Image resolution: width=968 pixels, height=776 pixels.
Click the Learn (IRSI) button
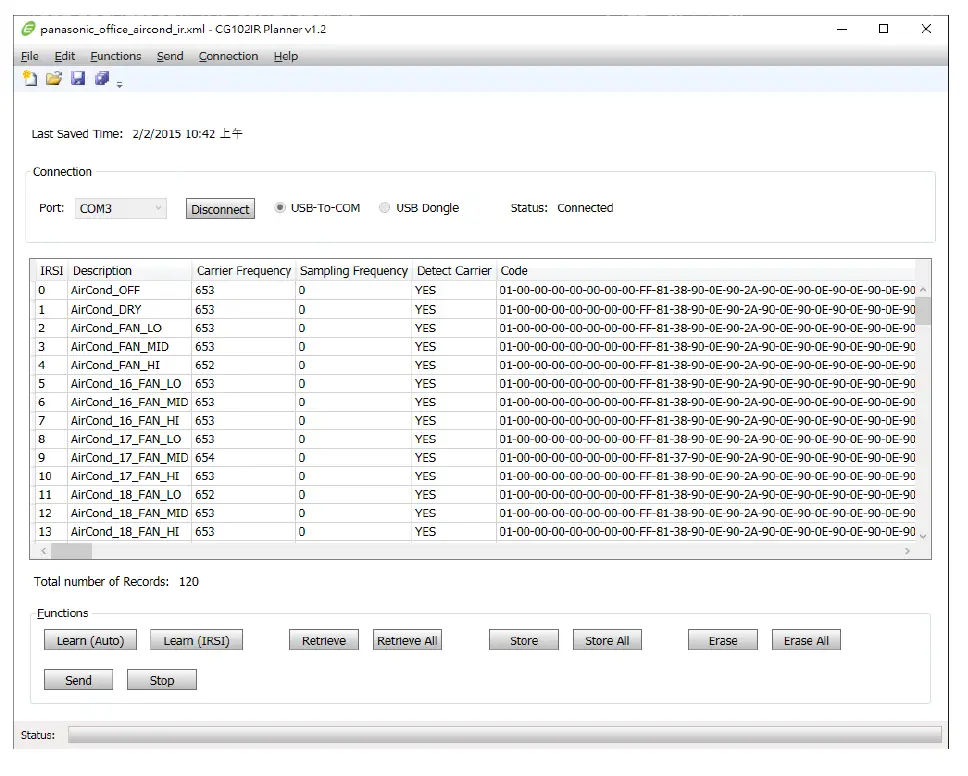coord(196,641)
